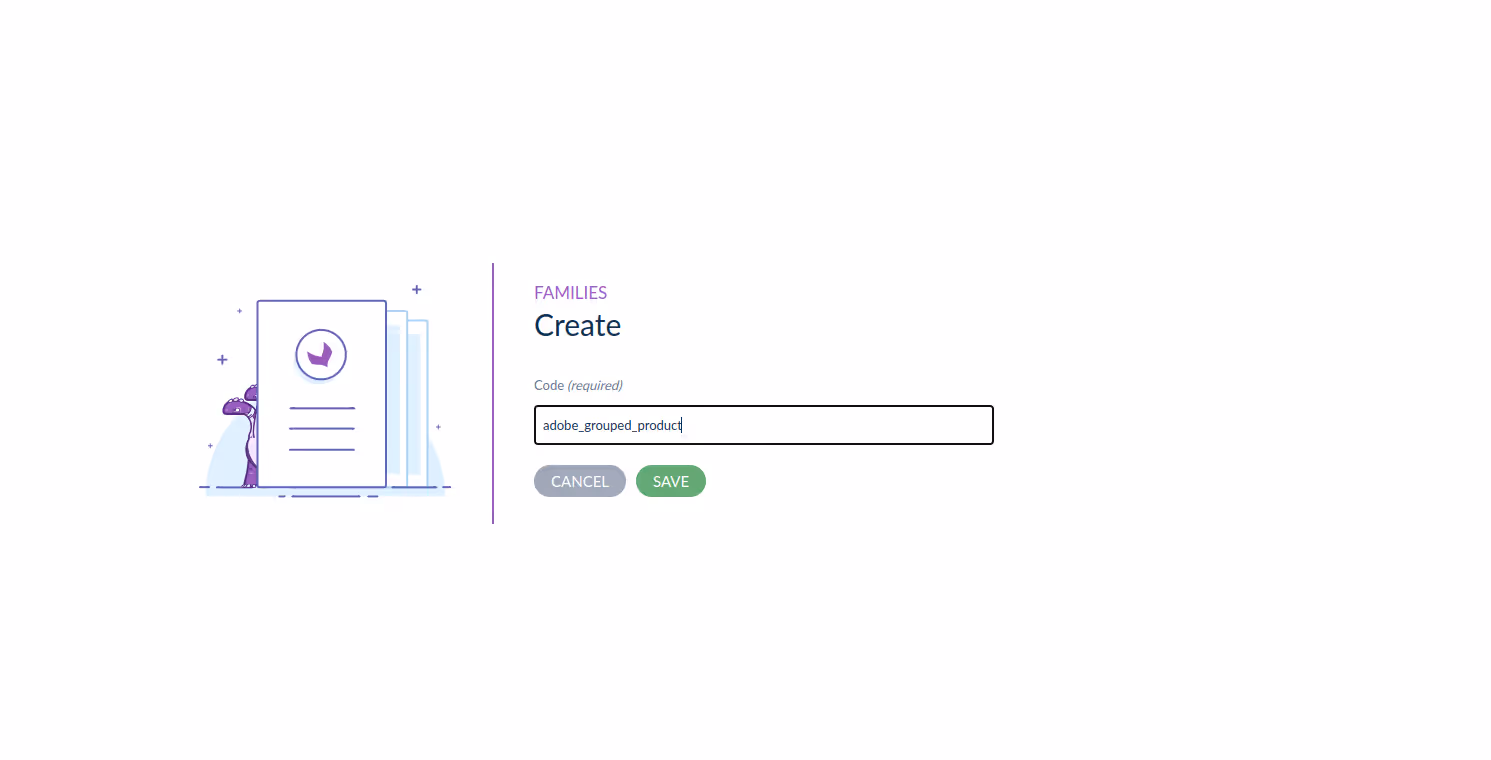
Task: Click the Create heading
Action: click(x=577, y=325)
